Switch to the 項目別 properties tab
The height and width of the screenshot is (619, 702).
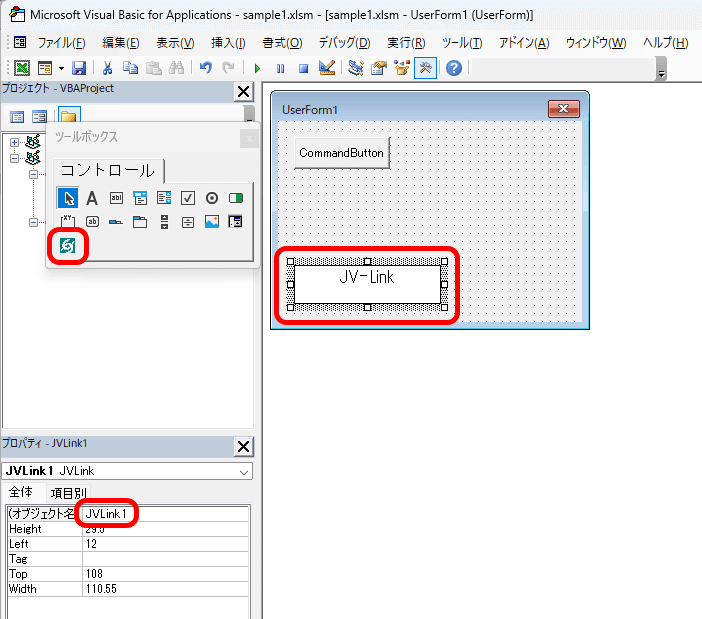pos(68,493)
